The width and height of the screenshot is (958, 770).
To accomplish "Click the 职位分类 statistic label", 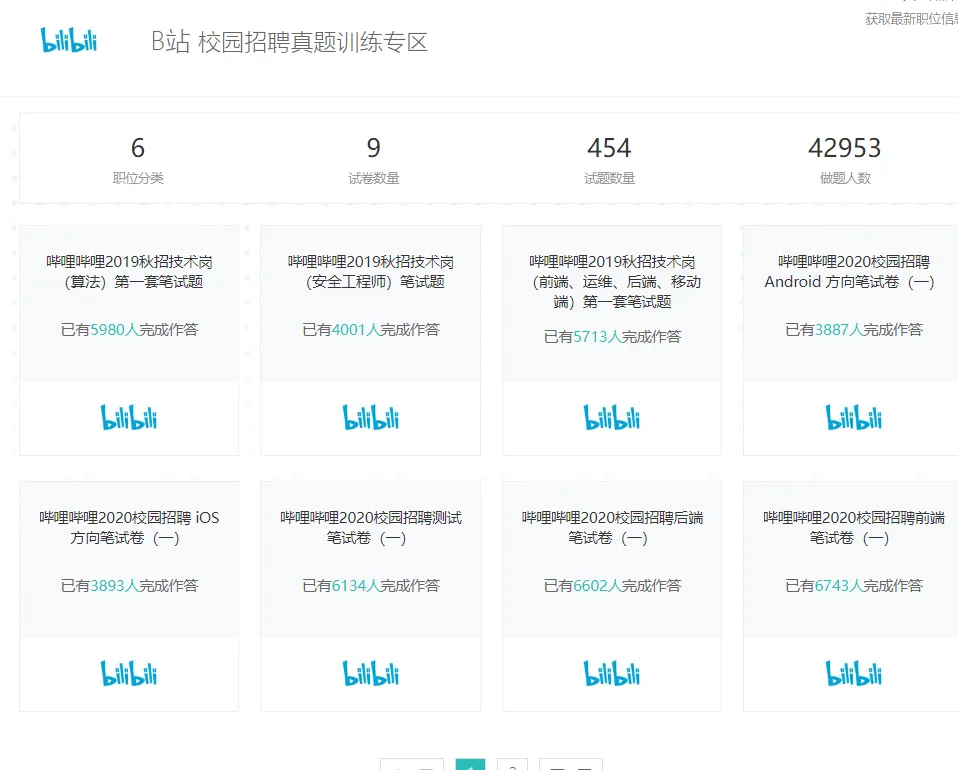I will tap(138, 178).
